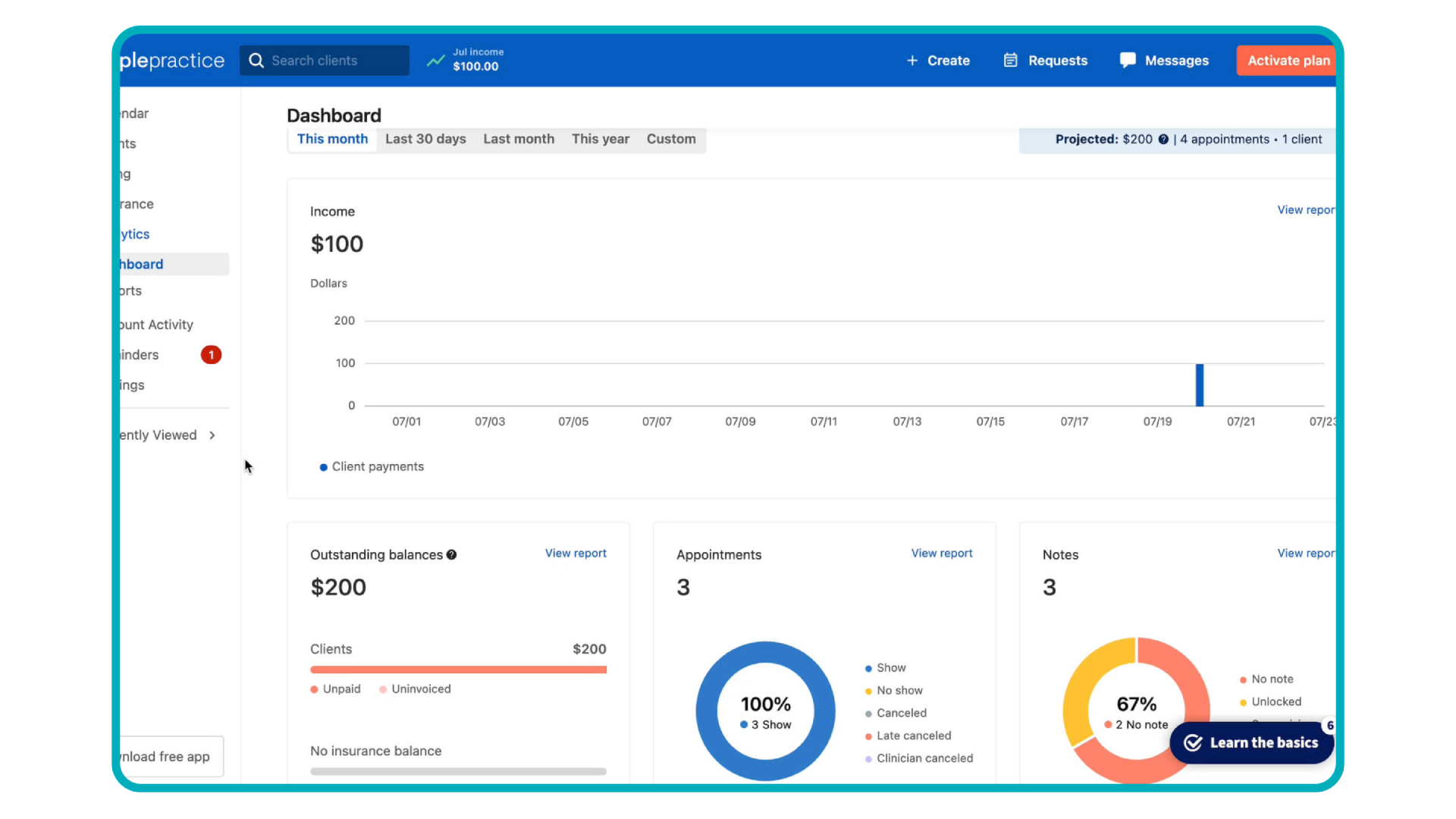Toggle the Canceled legend item
Image resolution: width=1456 pixels, height=819 pixels.
click(x=896, y=714)
